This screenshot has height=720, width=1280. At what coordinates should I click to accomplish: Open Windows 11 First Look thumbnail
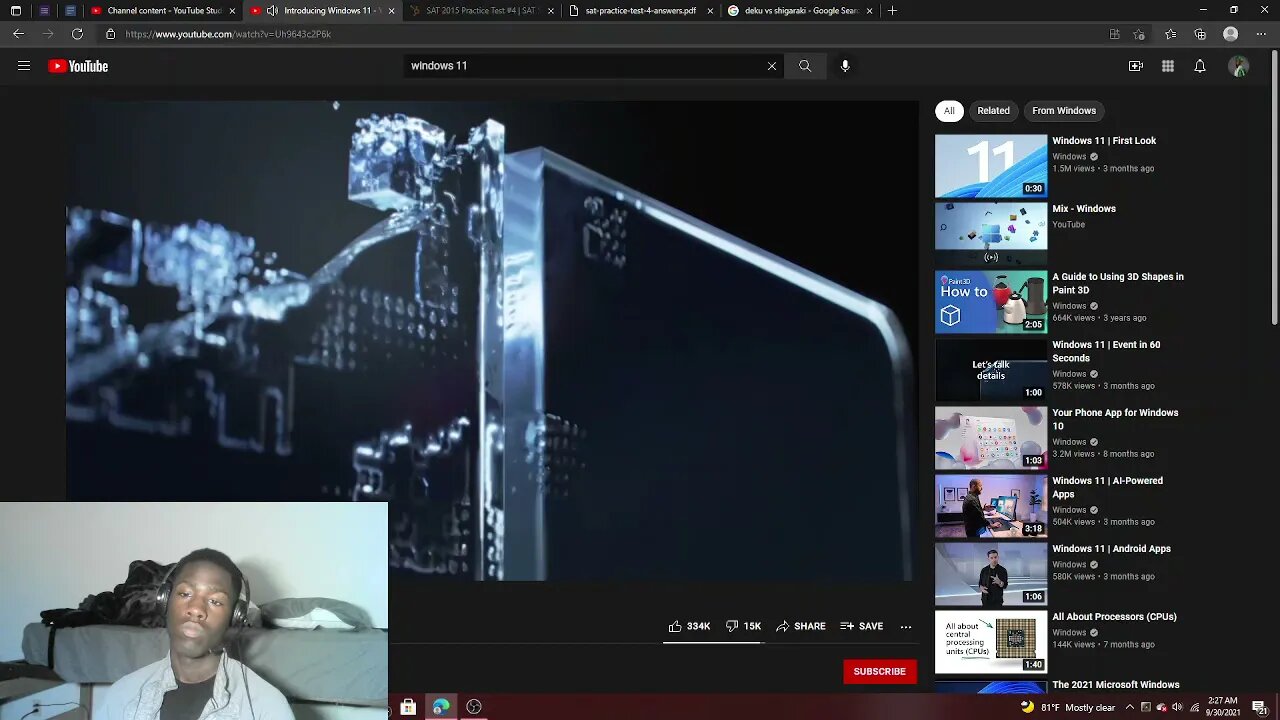pos(991,166)
